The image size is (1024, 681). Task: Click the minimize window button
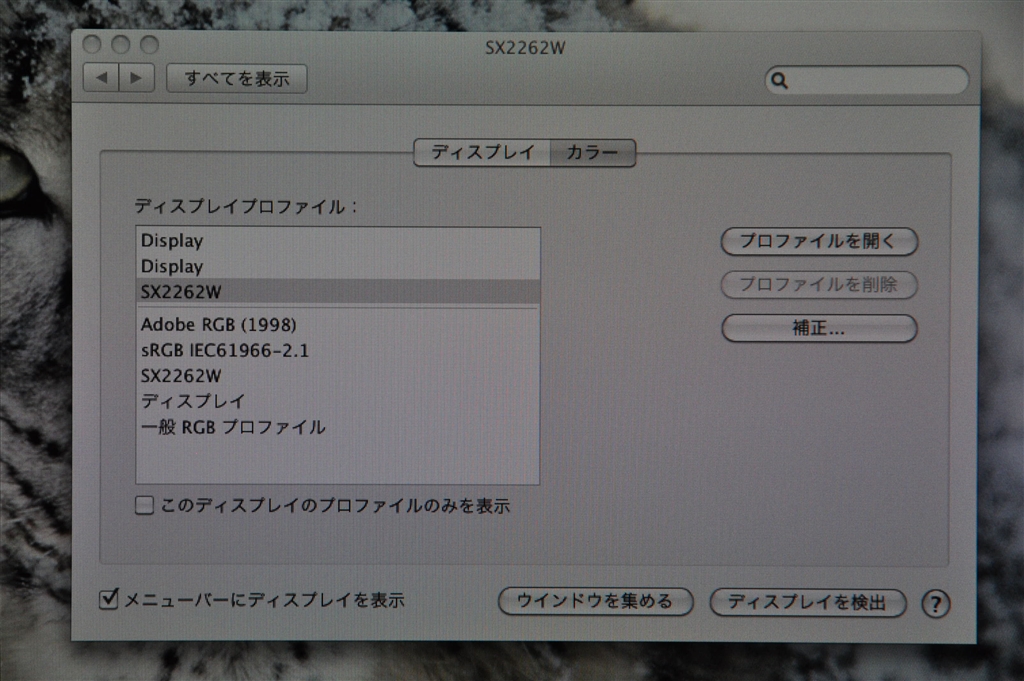[121, 44]
